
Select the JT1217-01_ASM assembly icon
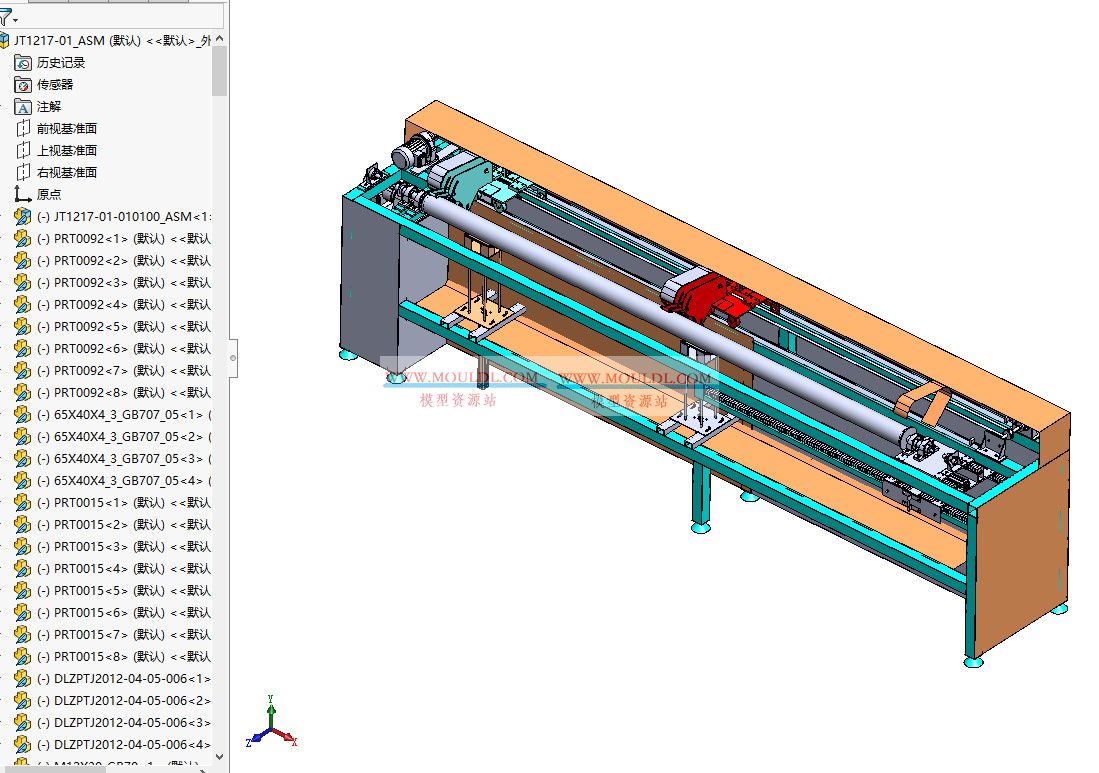point(9,39)
